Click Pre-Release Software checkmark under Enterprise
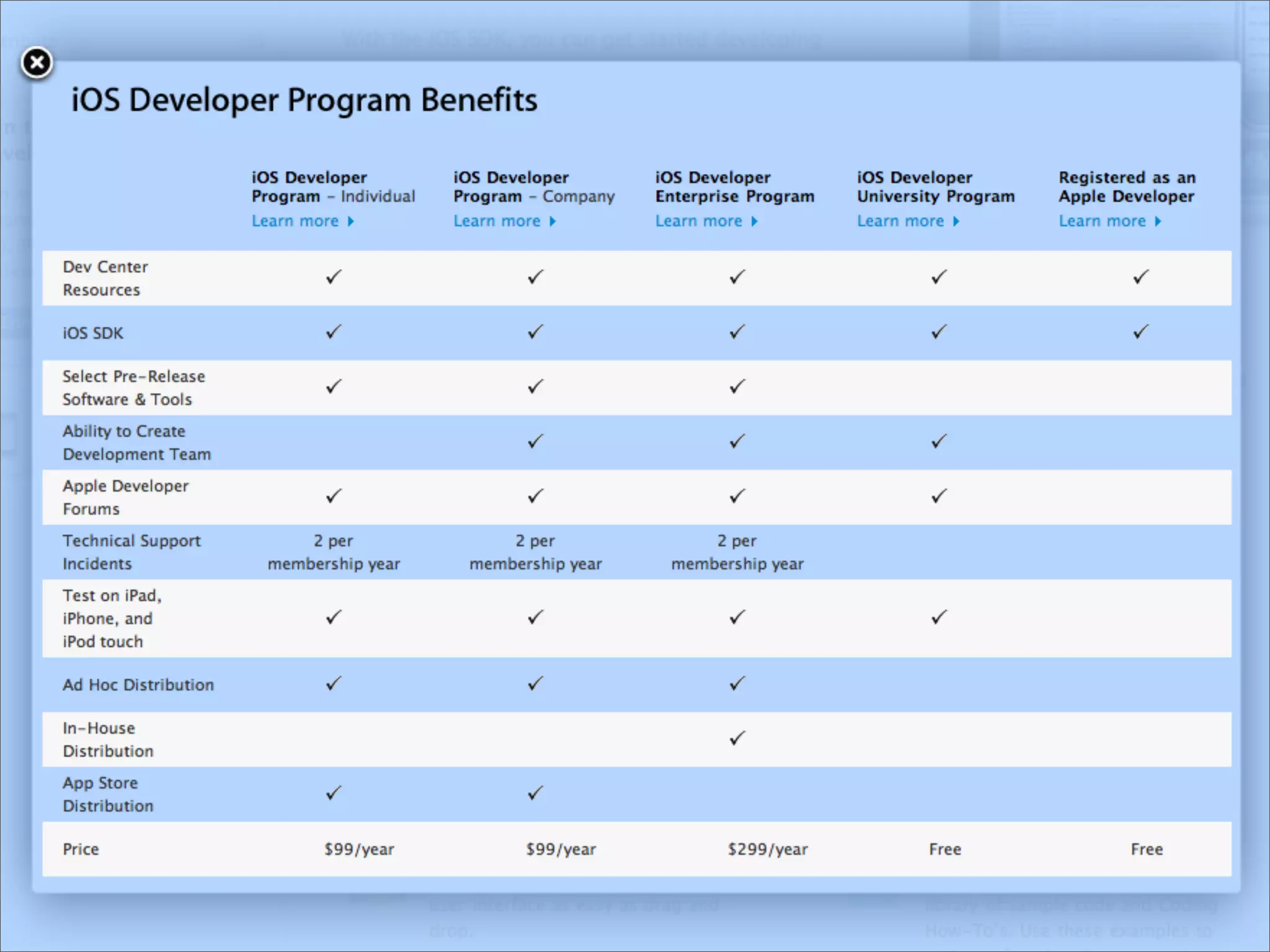This screenshot has width=1270, height=952. point(737,387)
